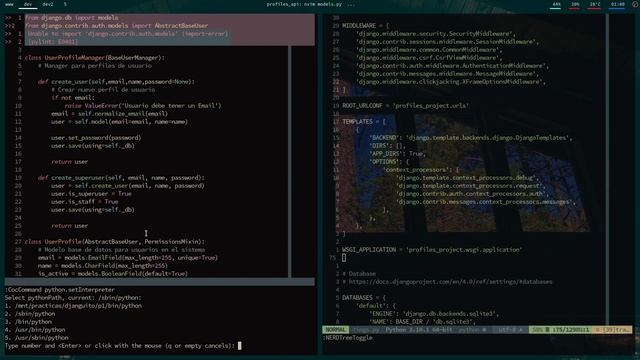
Task: Click the docs.djangoproject.com databases URL comment
Action: pos(447,282)
